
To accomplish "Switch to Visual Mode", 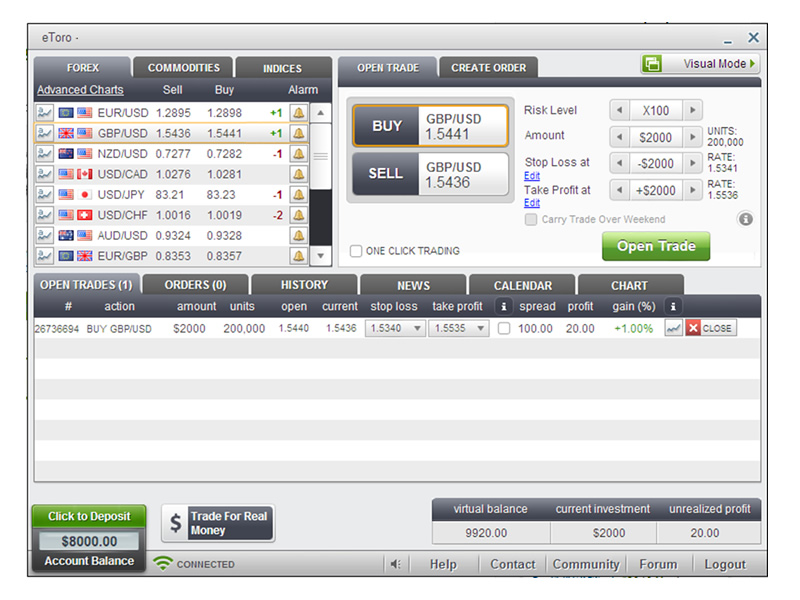I will 701,64.
